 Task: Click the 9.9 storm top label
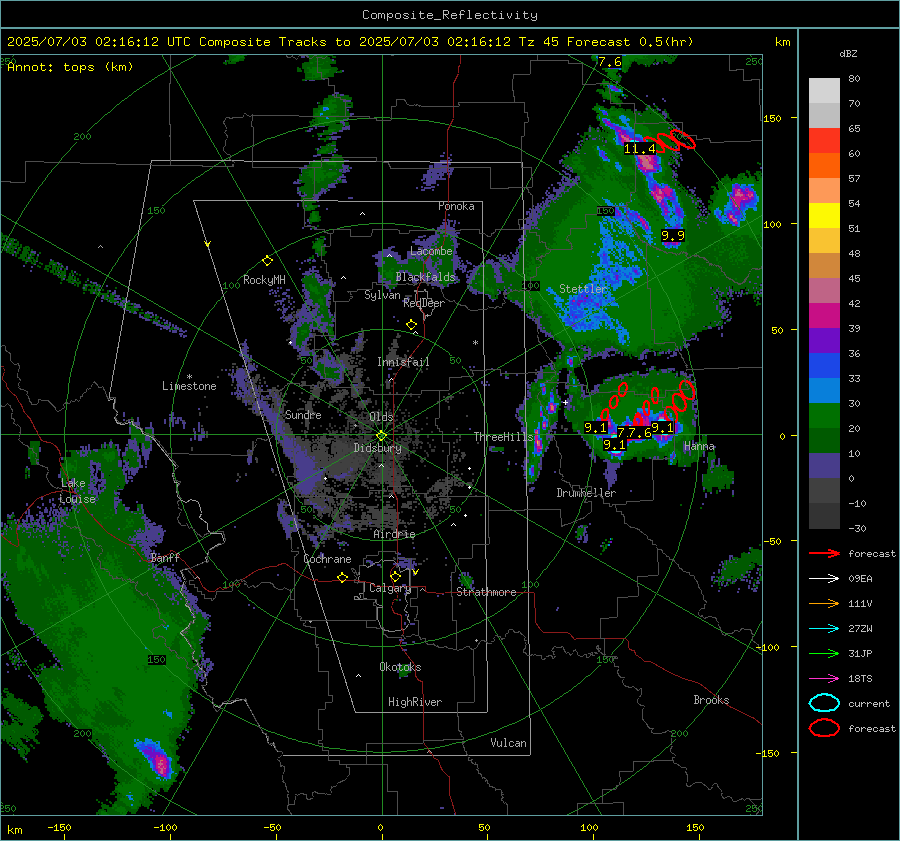[x=673, y=235]
